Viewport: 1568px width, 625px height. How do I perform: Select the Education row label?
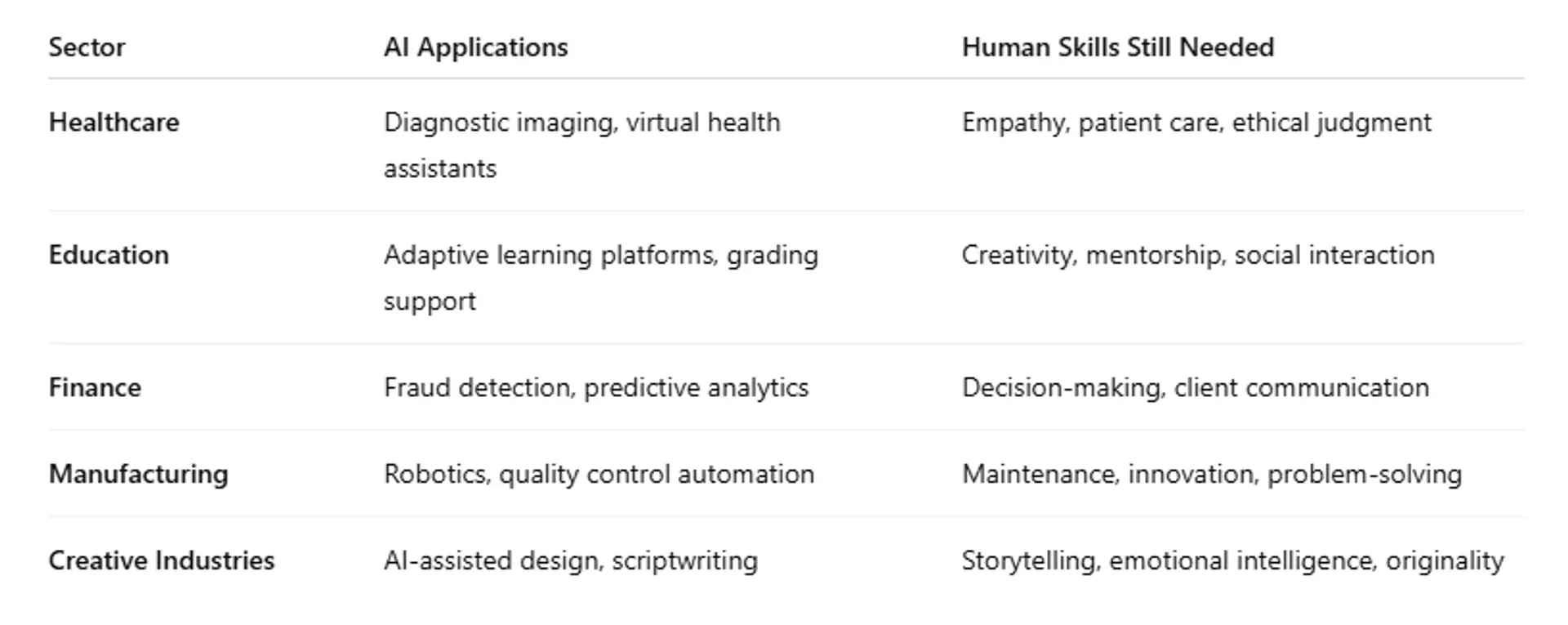109,255
